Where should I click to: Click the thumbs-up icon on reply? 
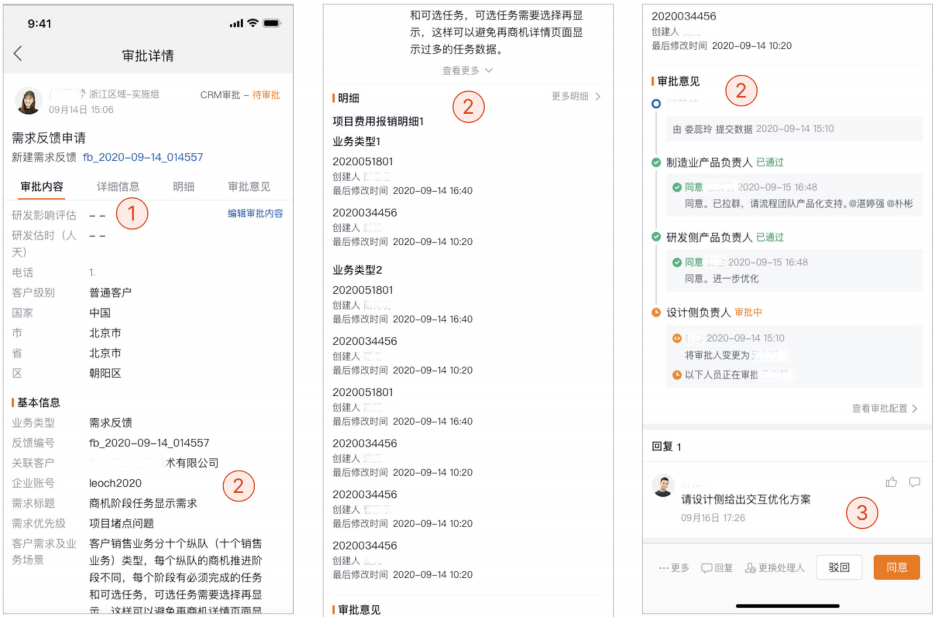891,482
